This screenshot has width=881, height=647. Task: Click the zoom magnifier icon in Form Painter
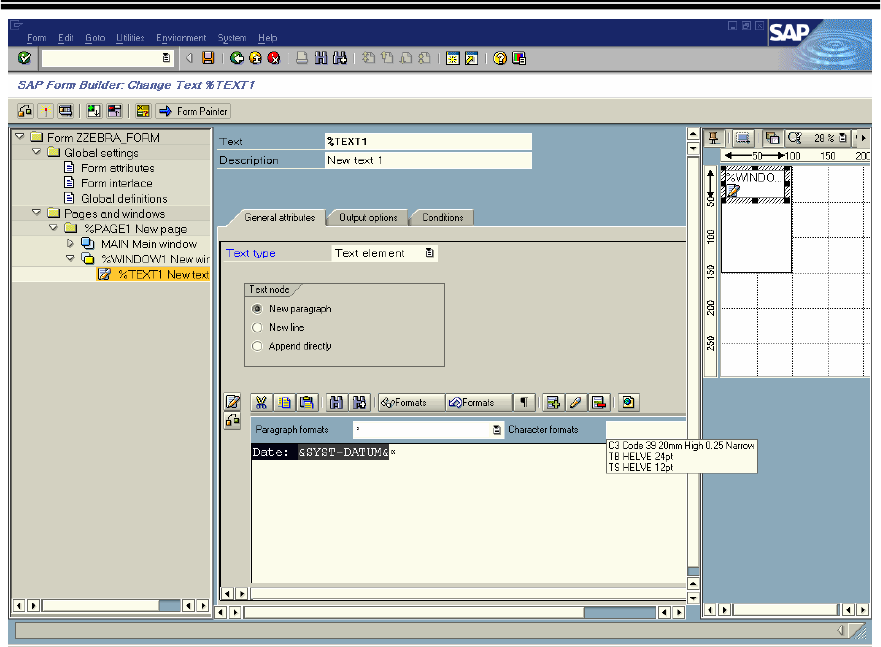tap(794, 138)
